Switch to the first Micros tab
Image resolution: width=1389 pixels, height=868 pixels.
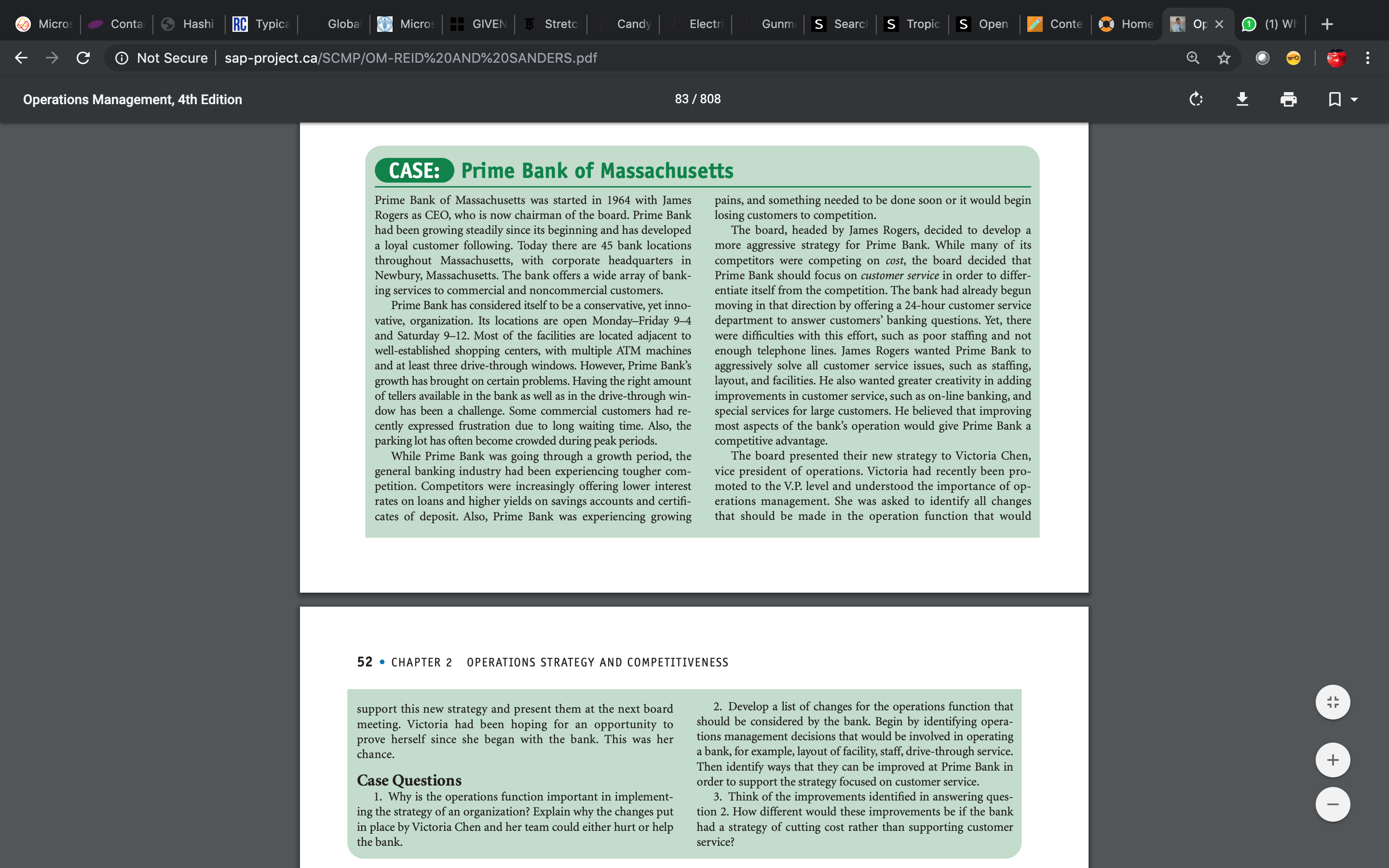tap(44, 24)
